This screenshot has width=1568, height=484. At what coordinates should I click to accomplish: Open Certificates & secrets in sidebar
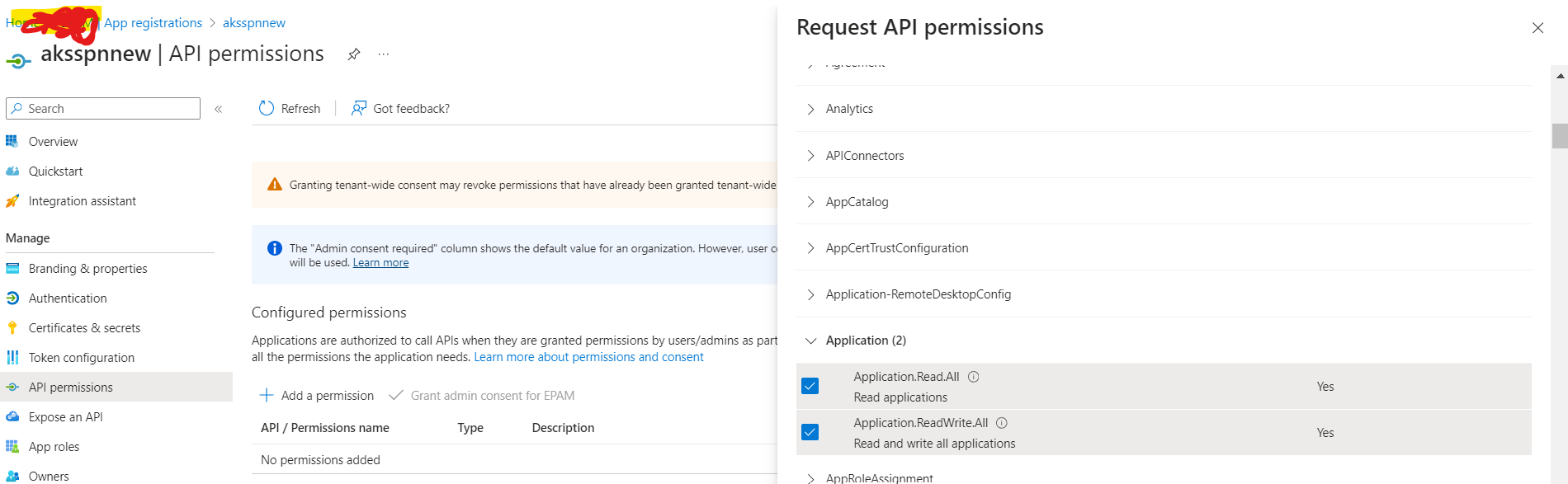(84, 328)
